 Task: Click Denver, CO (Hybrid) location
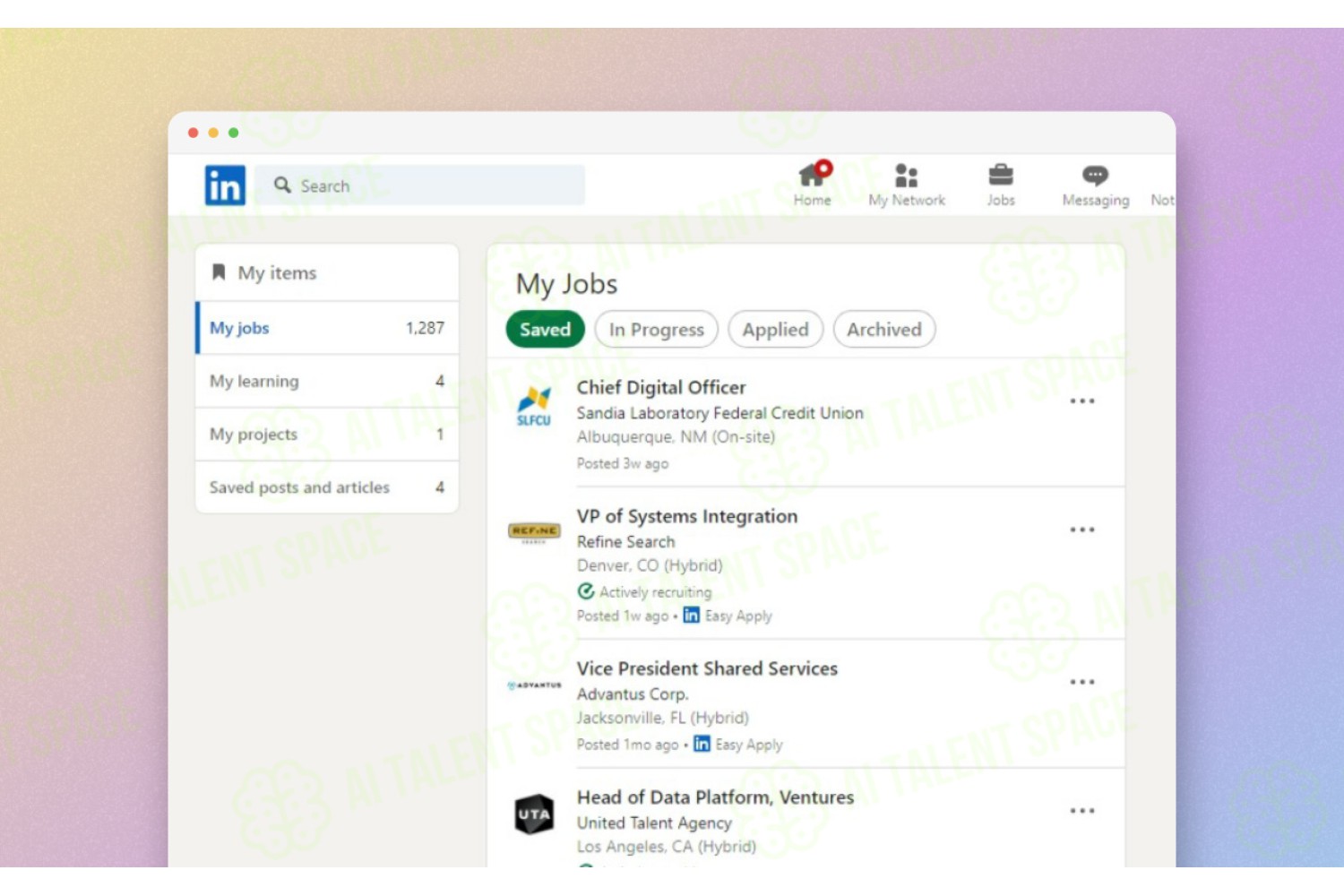(x=650, y=565)
